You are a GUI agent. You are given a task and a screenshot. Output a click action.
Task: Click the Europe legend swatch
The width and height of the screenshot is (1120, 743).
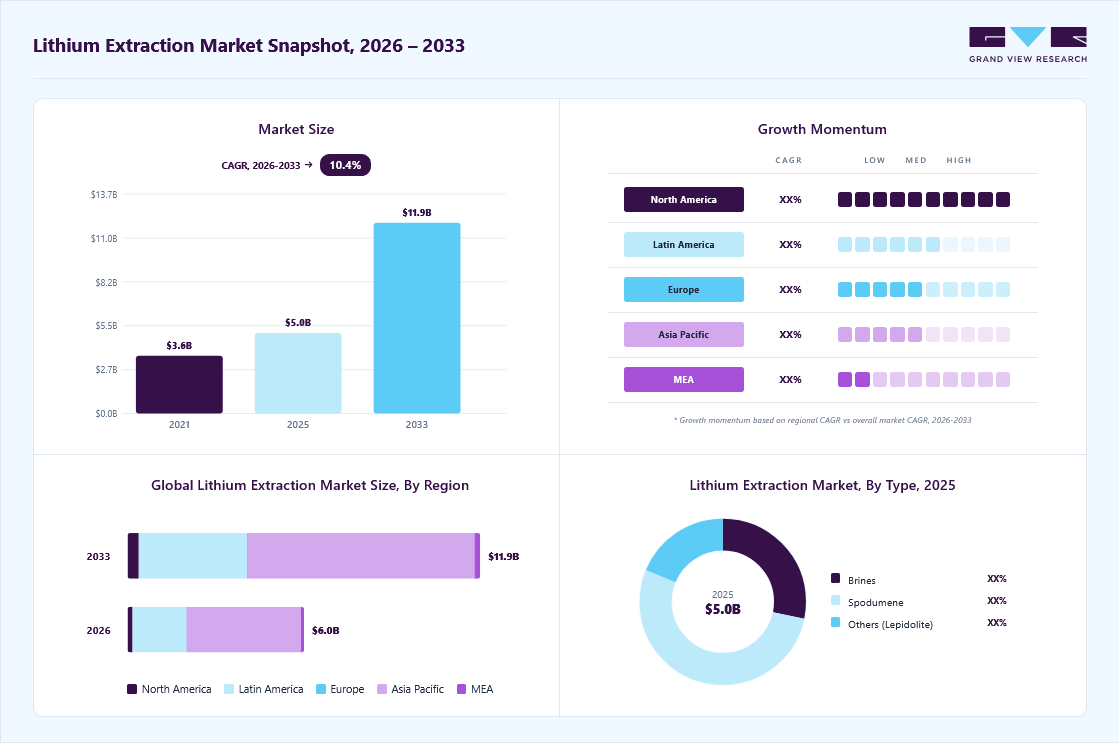click(321, 689)
